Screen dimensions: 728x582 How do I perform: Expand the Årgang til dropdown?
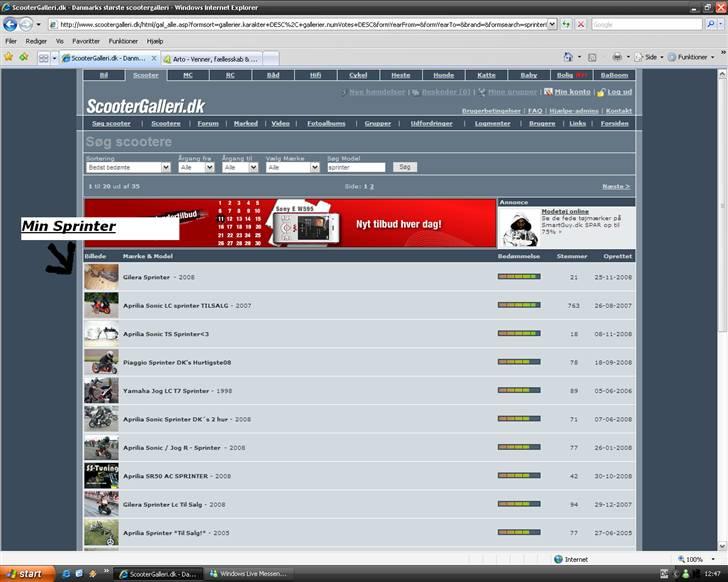click(241, 167)
